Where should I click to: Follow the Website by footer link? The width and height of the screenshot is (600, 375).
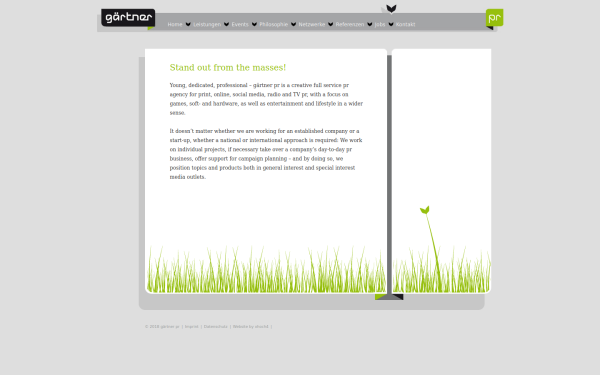pyautogui.click(x=251, y=327)
